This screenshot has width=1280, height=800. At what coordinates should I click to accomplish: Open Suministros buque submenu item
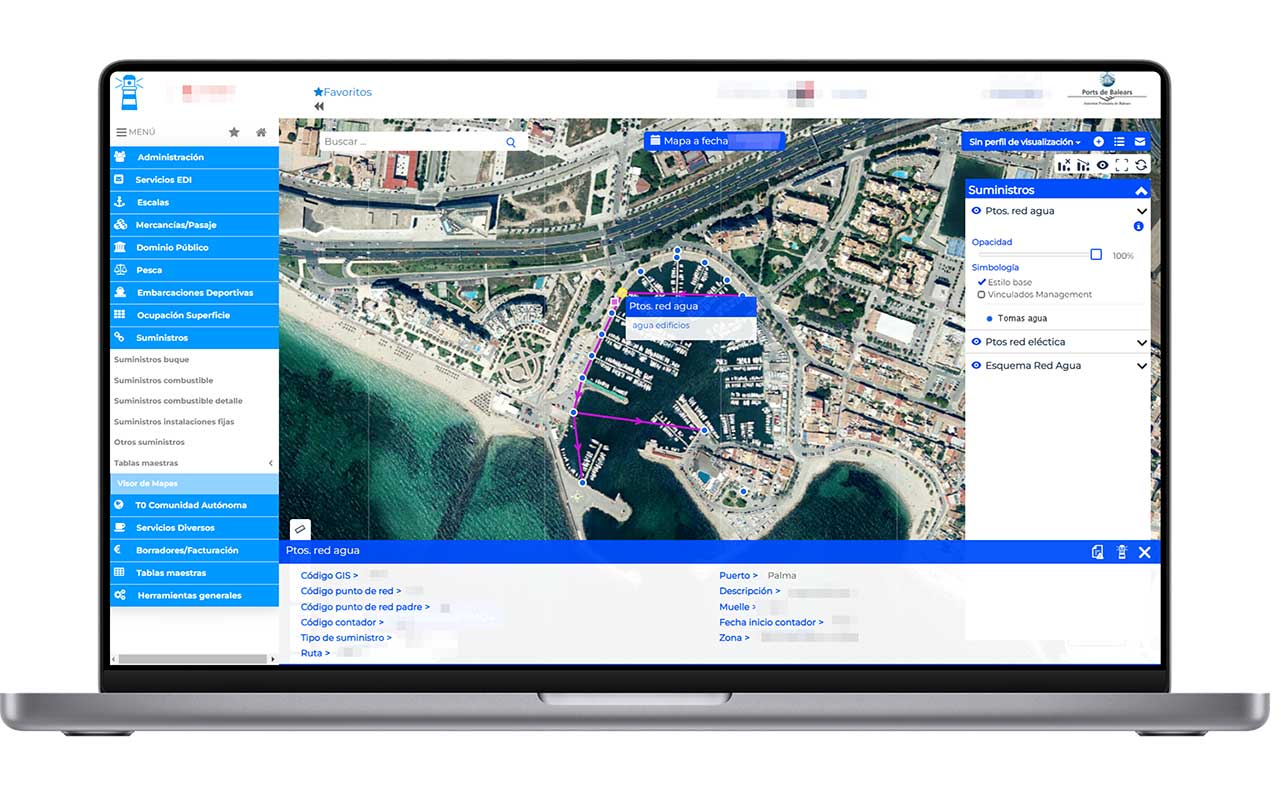click(151, 360)
